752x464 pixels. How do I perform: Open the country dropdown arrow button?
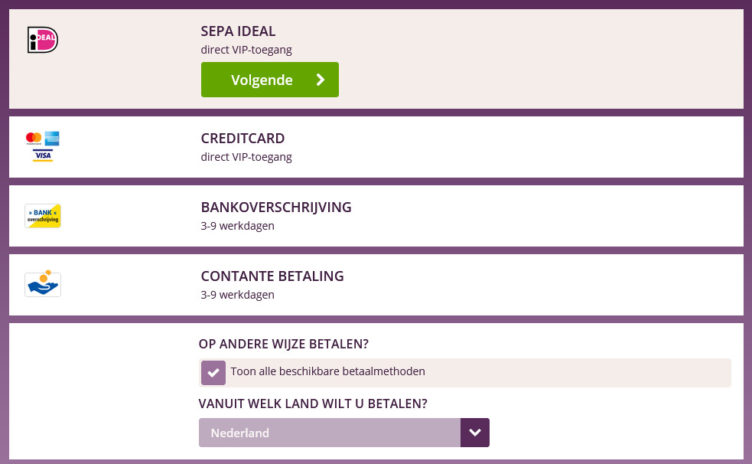475,433
